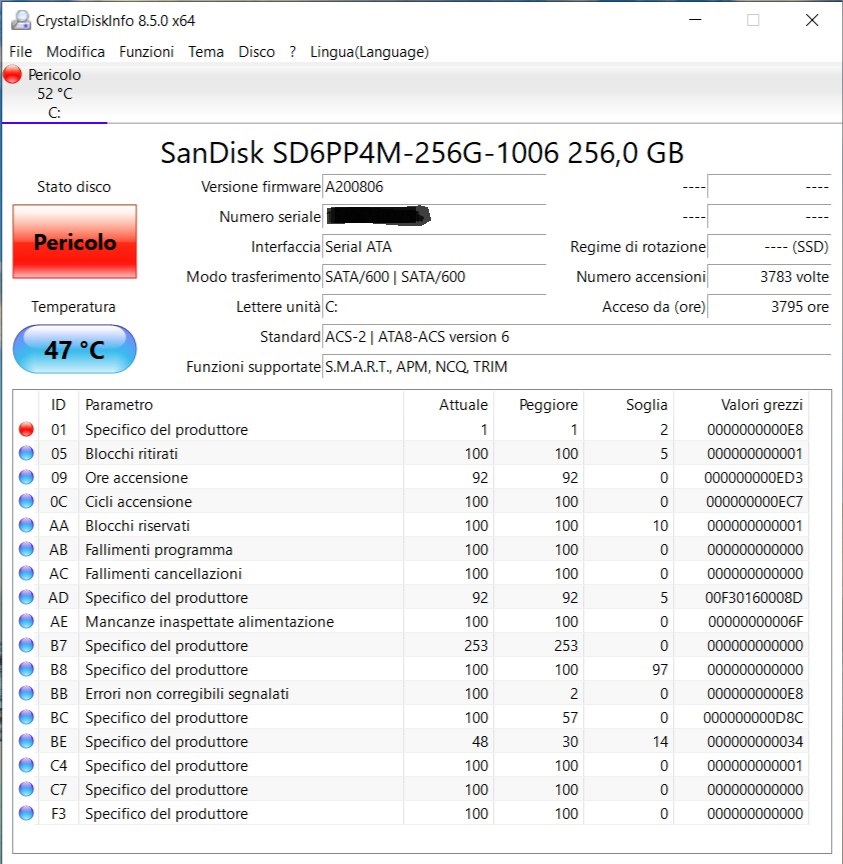Click the Acceso da value 3795 ore
This screenshot has width=843, height=864.
[x=769, y=306]
